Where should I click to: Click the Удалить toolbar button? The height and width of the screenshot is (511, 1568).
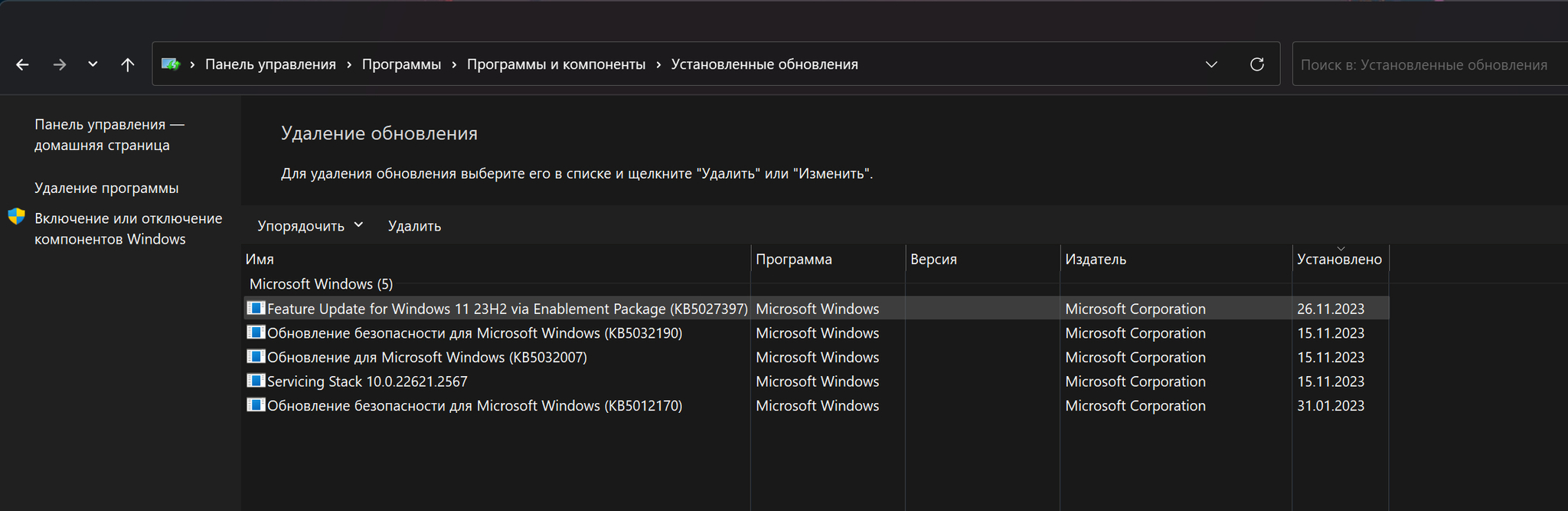pyautogui.click(x=414, y=226)
